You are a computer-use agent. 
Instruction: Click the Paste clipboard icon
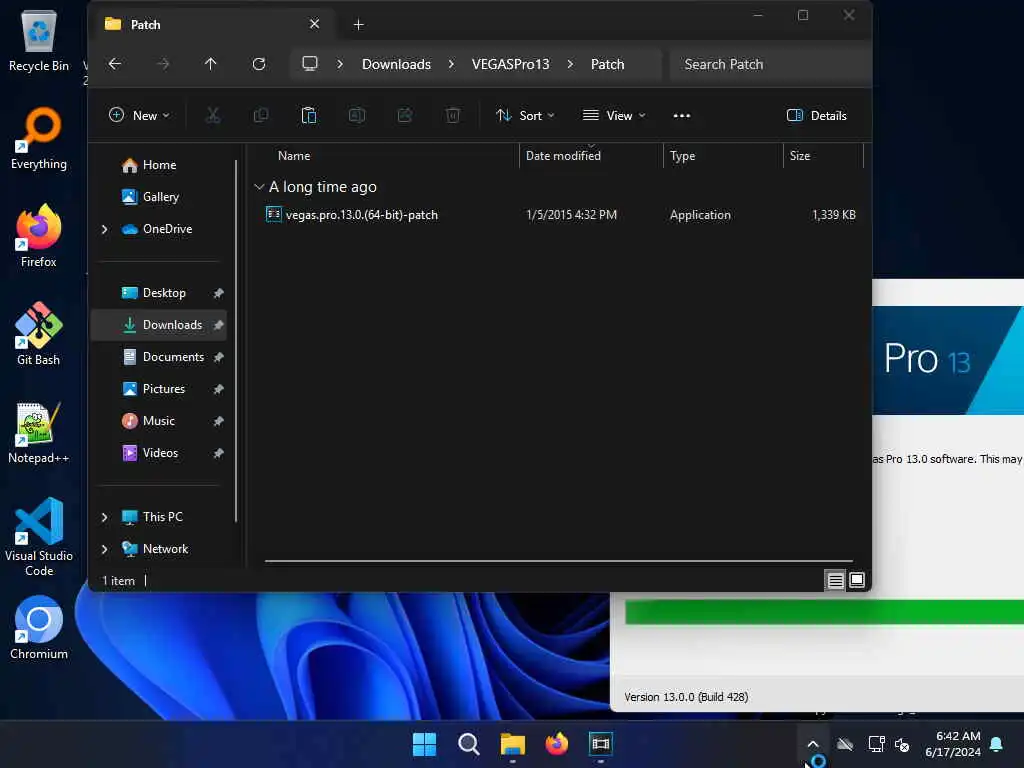[309, 116]
